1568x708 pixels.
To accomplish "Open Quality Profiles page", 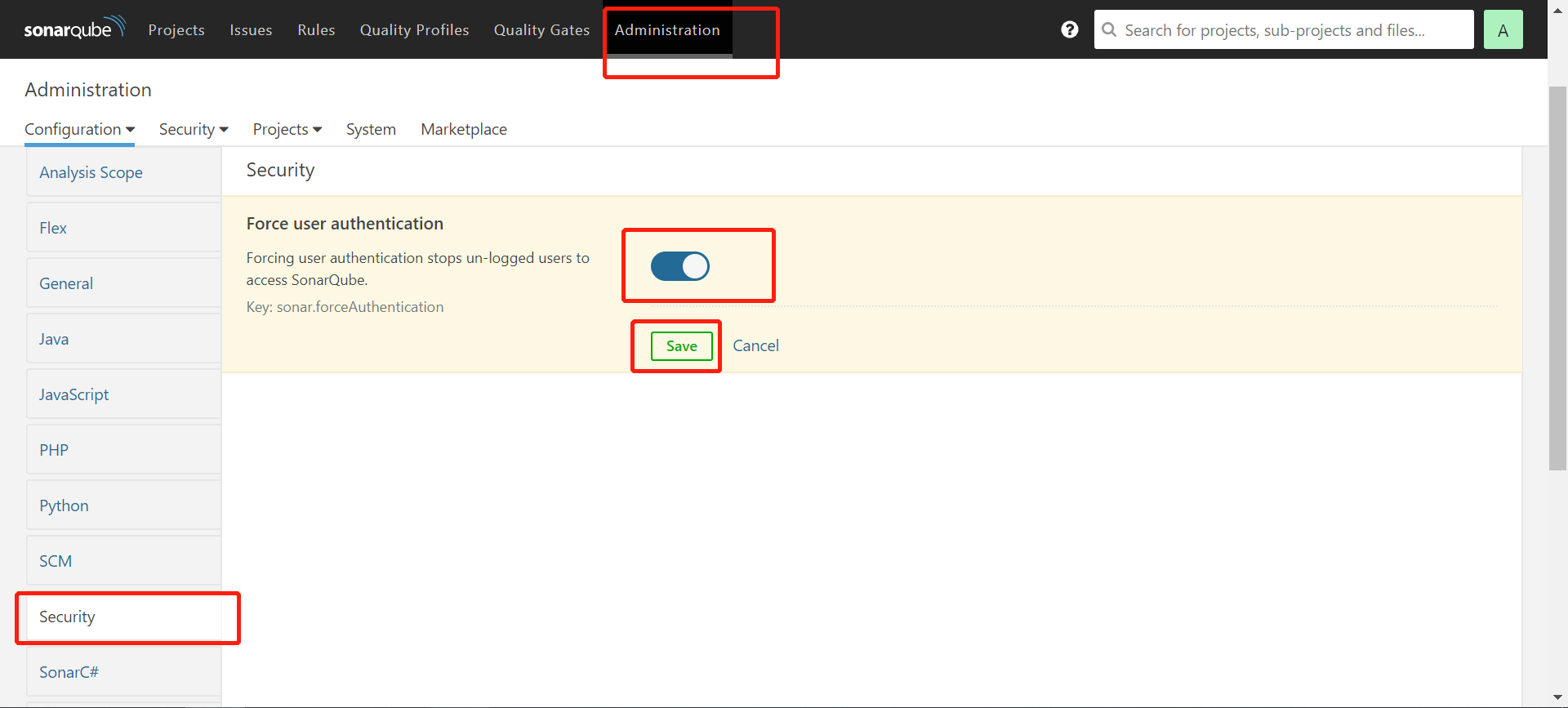I will coord(415,29).
